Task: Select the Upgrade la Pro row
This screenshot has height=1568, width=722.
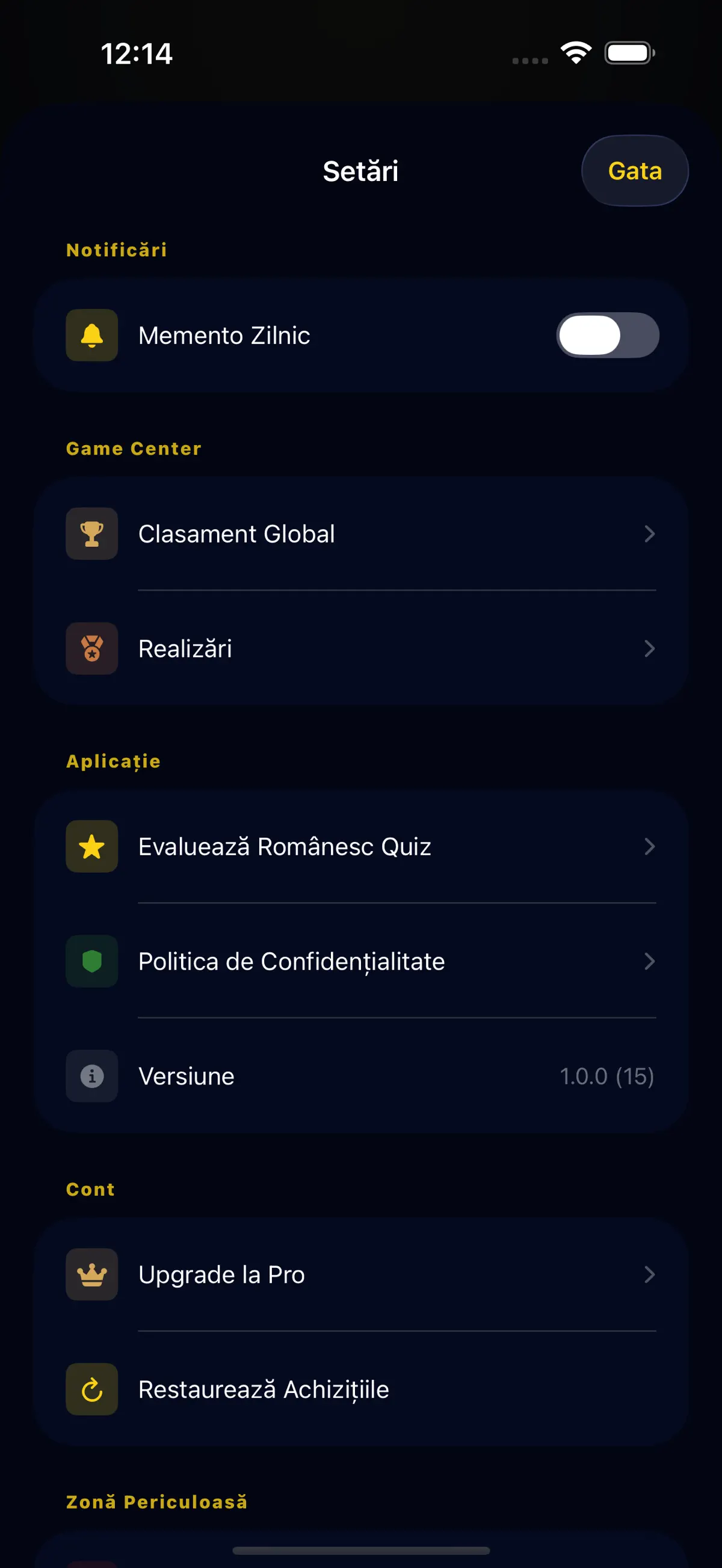Action: click(x=361, y=1274)
